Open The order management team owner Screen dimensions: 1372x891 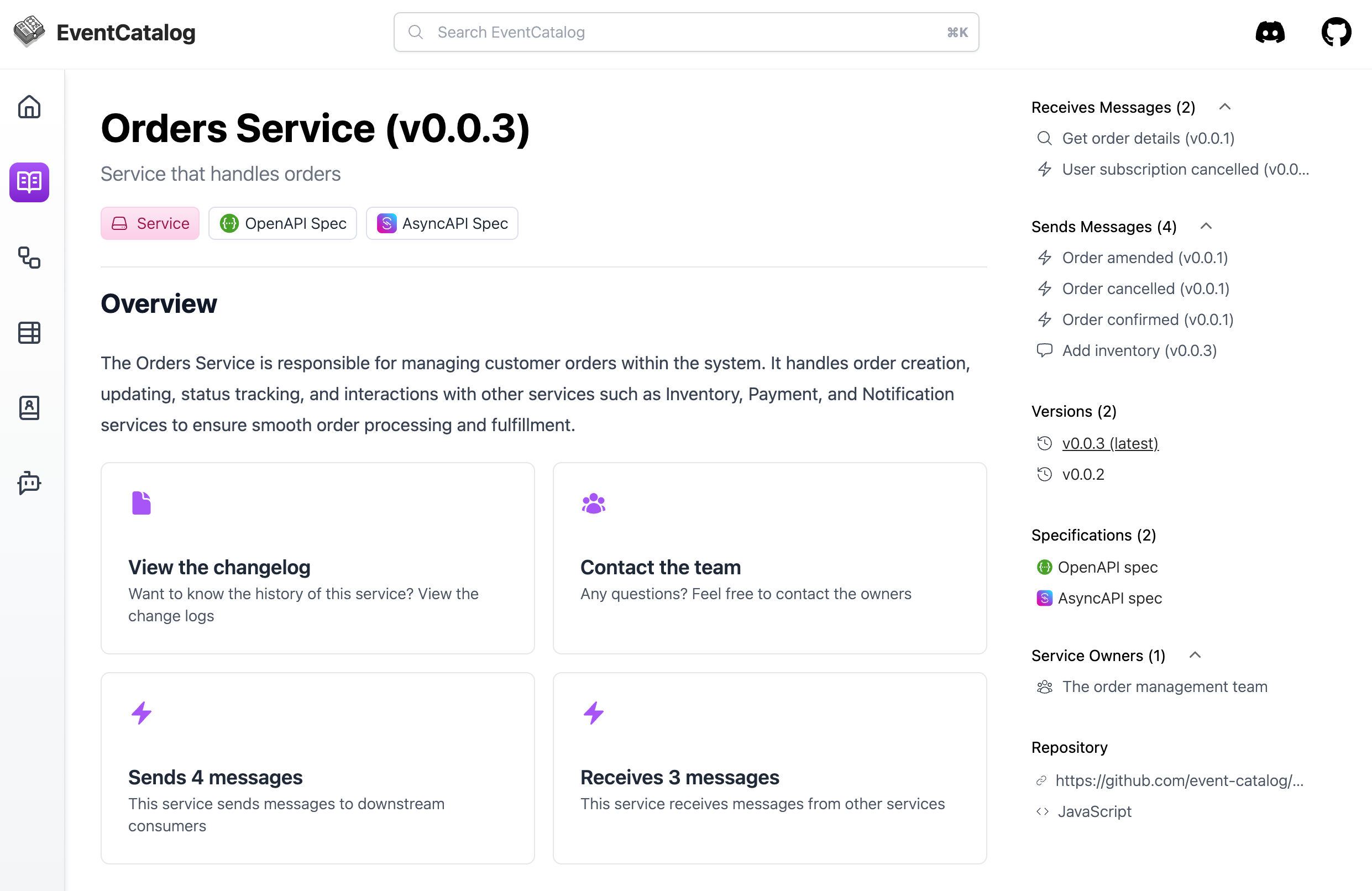1165,686
